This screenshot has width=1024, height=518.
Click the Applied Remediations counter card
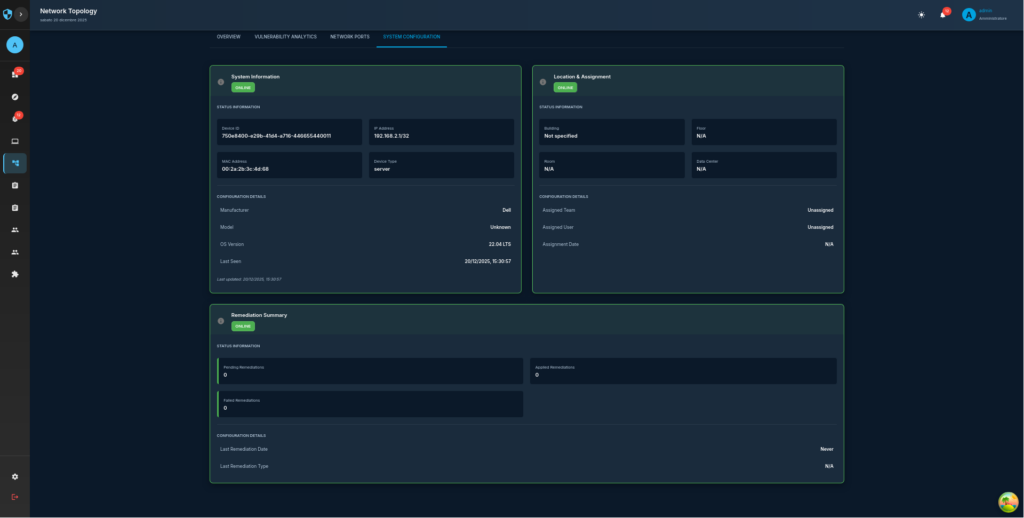pos(683,371)
